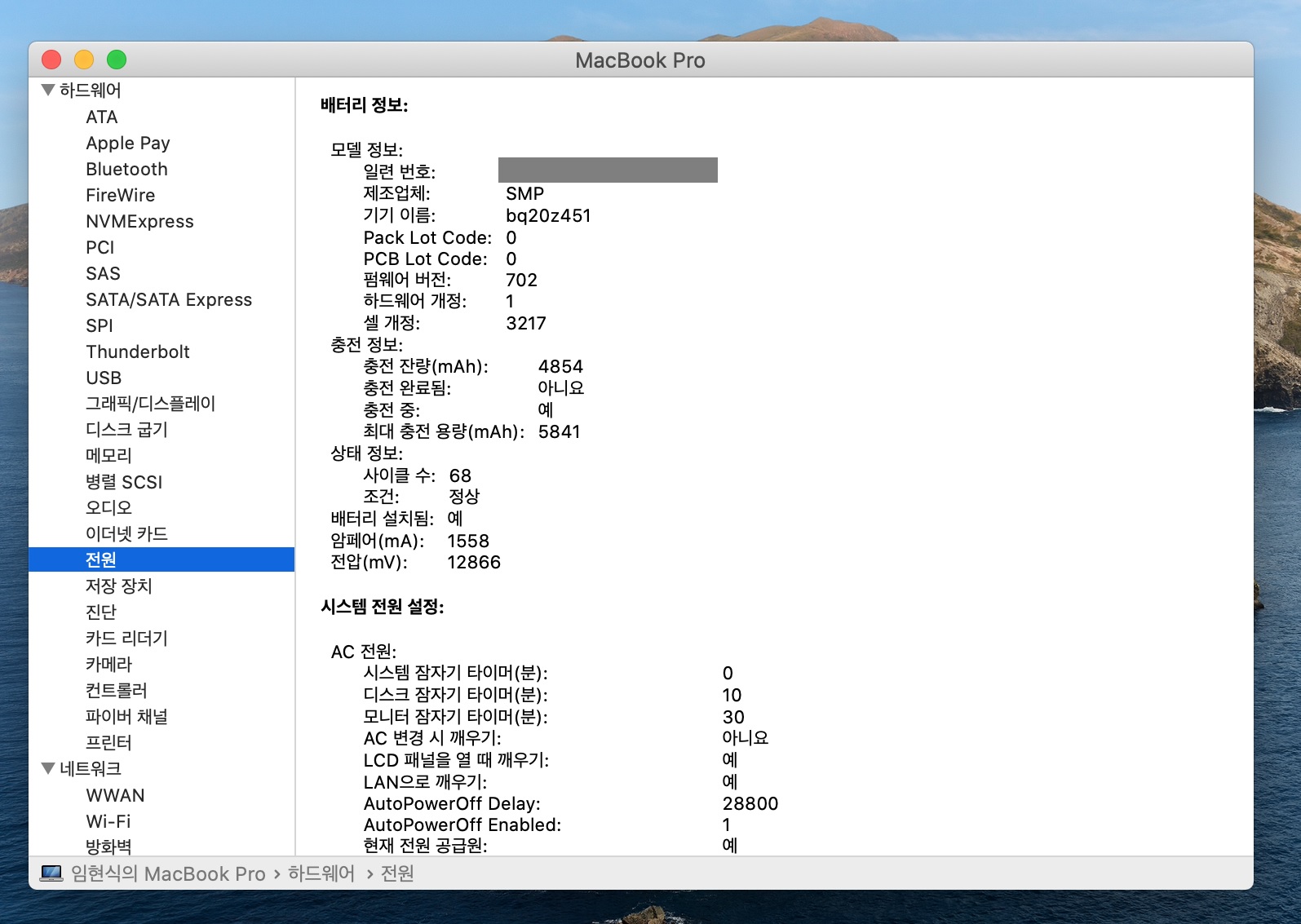Viewport: 1301px width, 924px height.
Task: Select 프린터 in the sidebar
Action: (x=108, y=742)
